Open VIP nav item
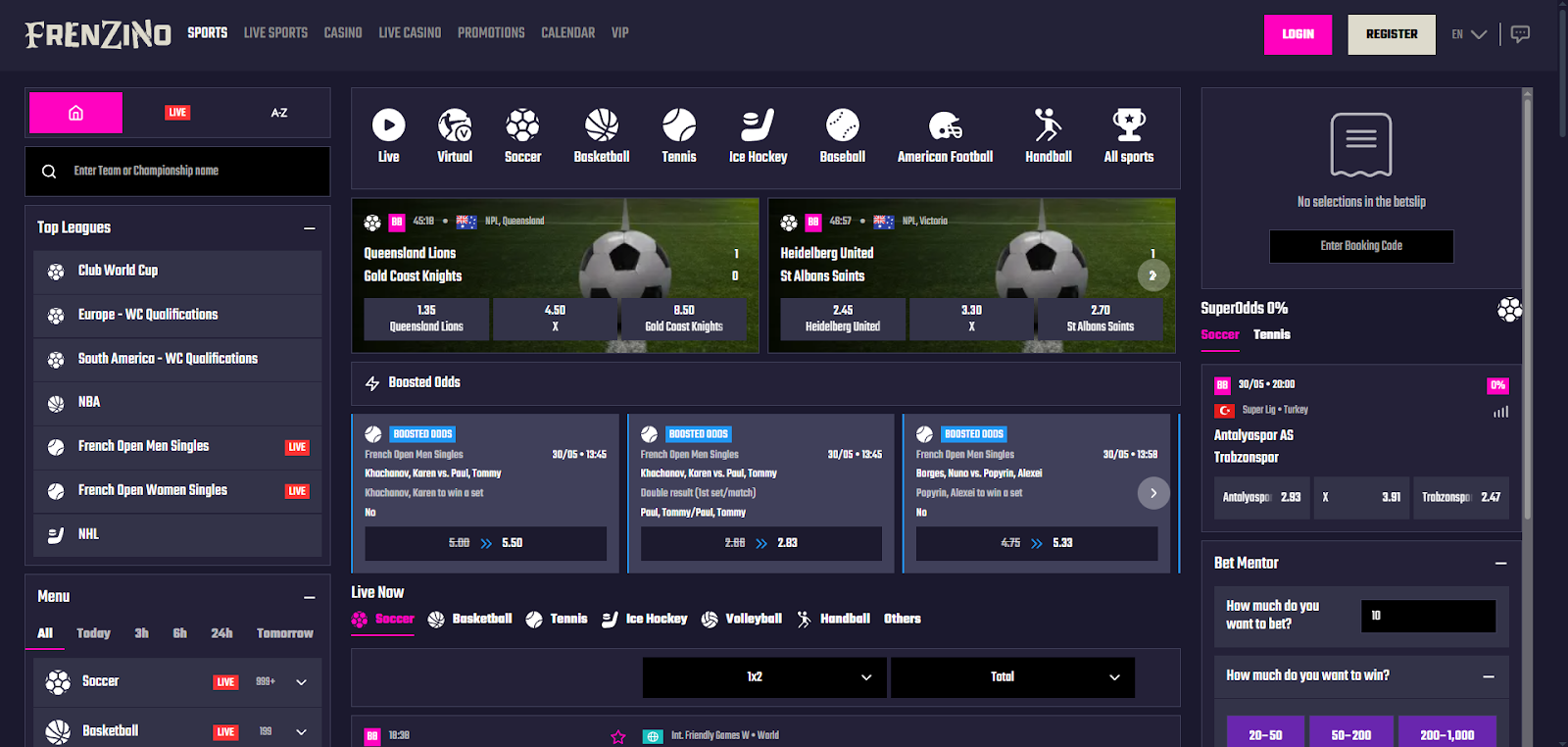The height and width of the screenshot is (747, 1568). pos(620,33)
